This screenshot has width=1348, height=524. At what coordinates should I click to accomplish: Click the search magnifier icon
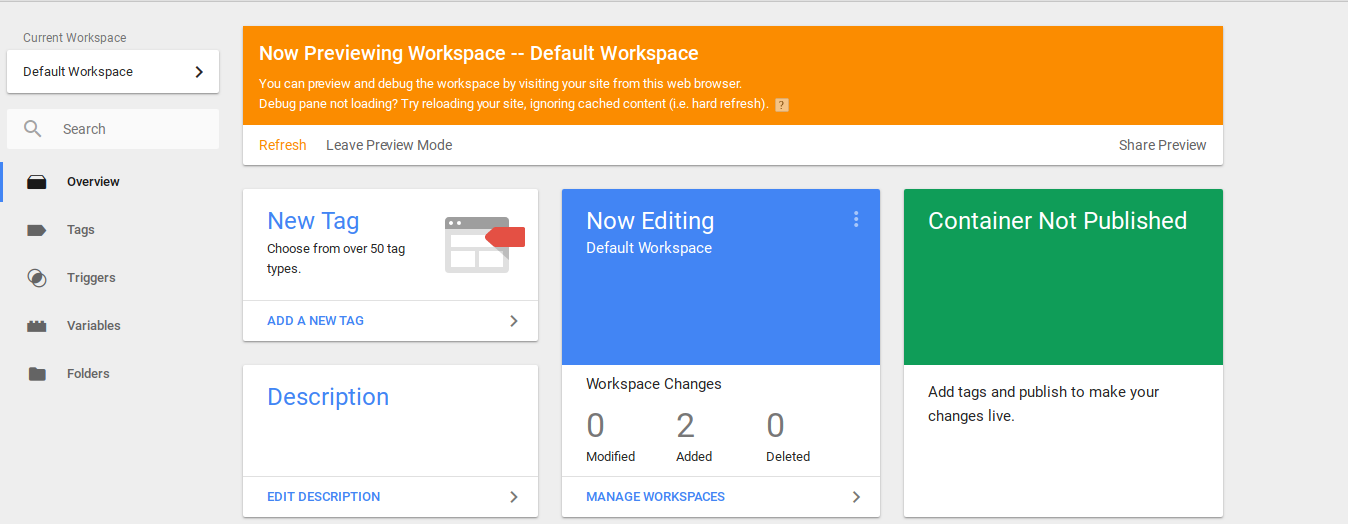[33, 129]
